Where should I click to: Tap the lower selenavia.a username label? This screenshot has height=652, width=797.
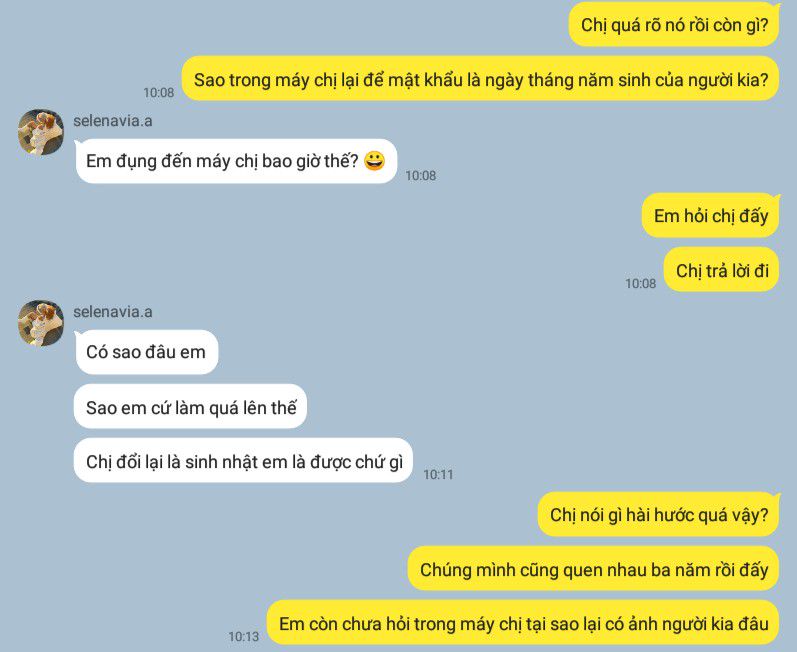113,312
